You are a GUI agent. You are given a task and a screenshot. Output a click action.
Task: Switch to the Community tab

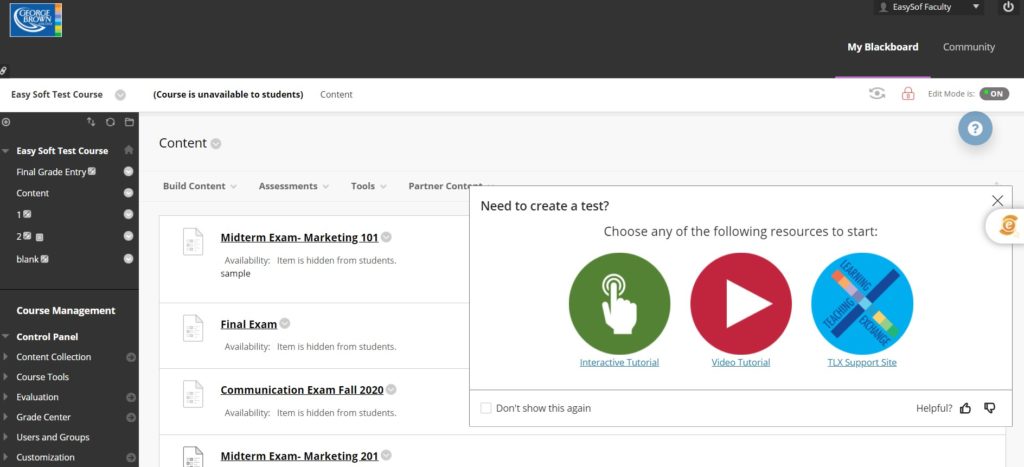click(x=968, y=47)
